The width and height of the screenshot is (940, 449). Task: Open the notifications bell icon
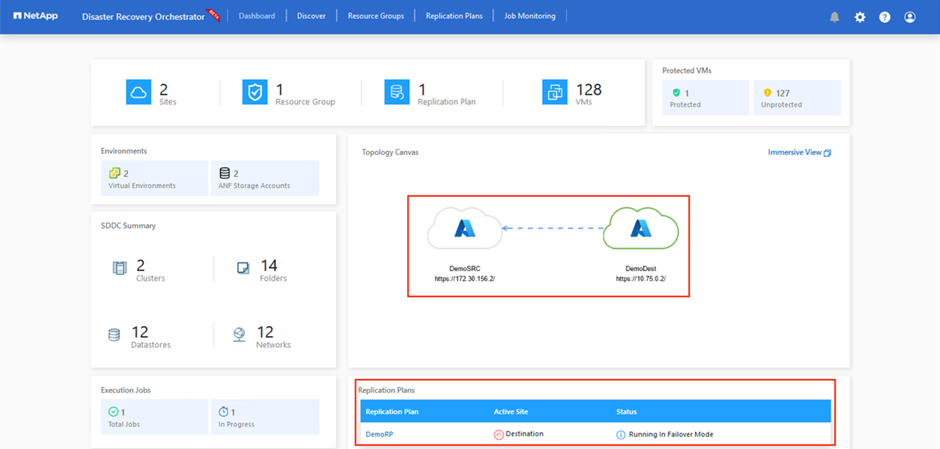tap(834, 17)
